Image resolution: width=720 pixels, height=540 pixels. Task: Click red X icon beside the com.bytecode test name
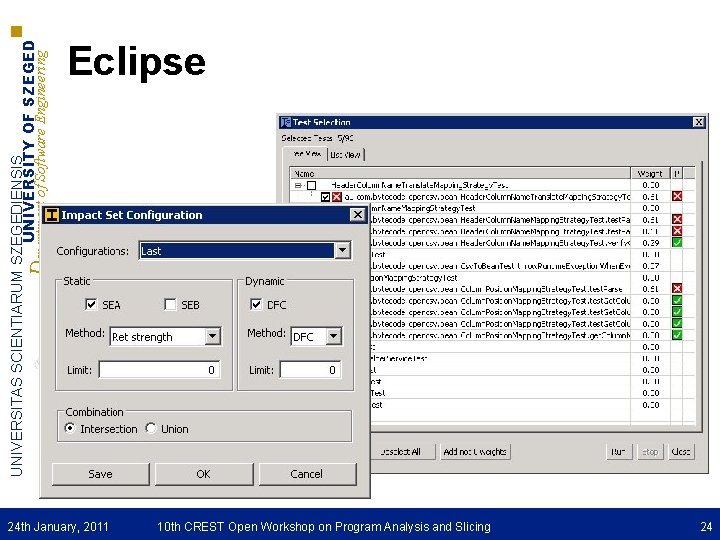tap(337, 197)
